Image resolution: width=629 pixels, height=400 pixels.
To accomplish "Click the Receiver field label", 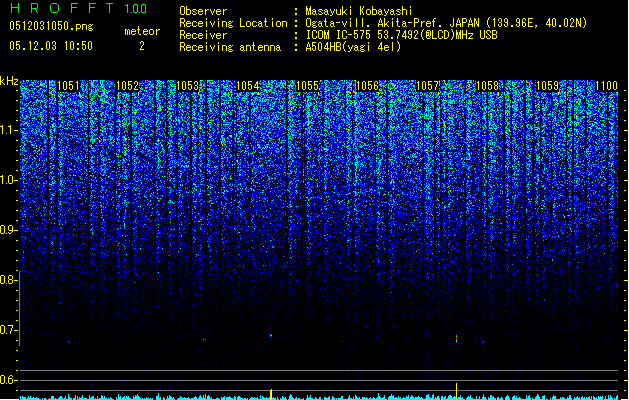I will point(203,35).
